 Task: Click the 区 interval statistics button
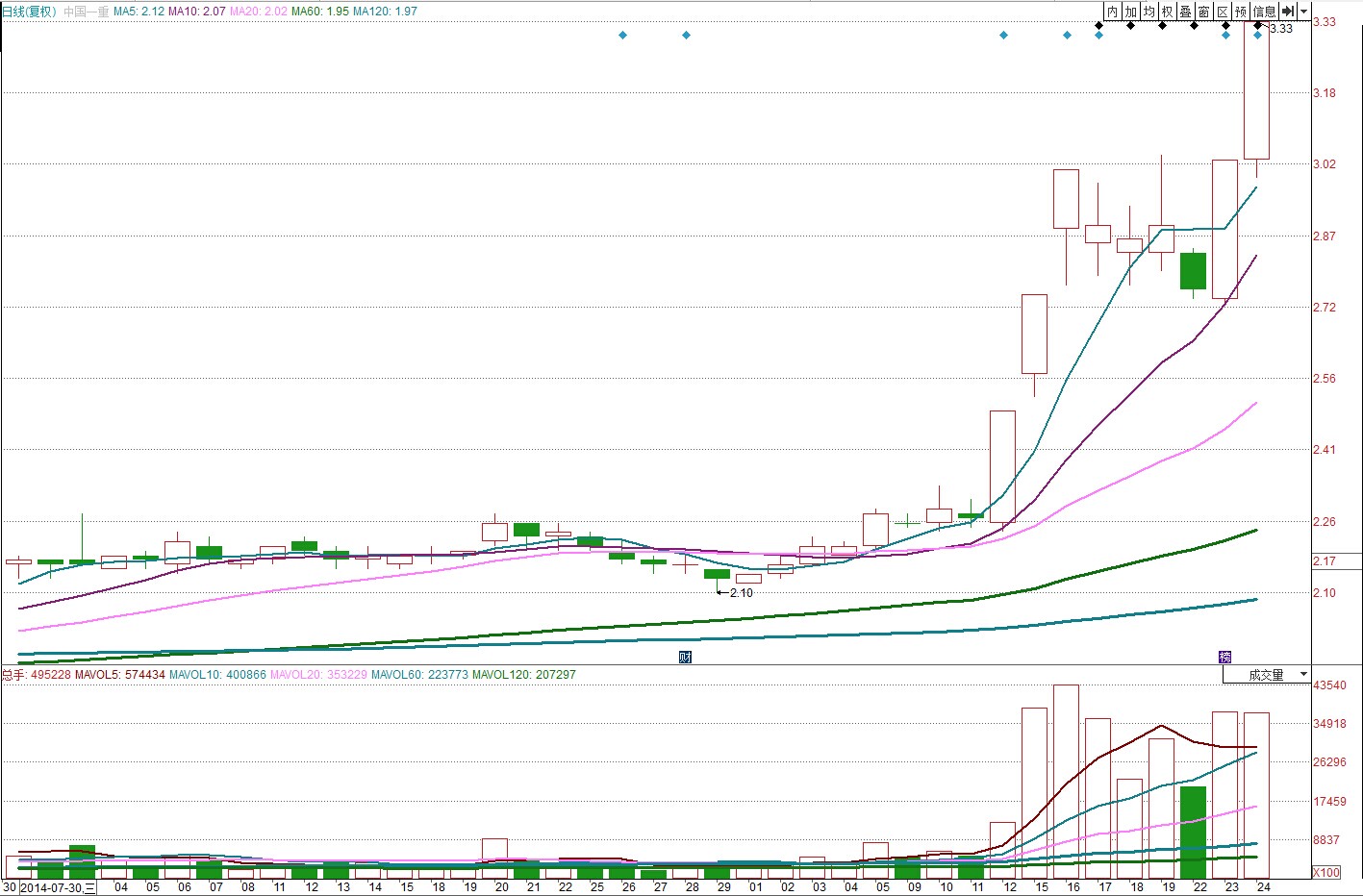[1223, 12]
